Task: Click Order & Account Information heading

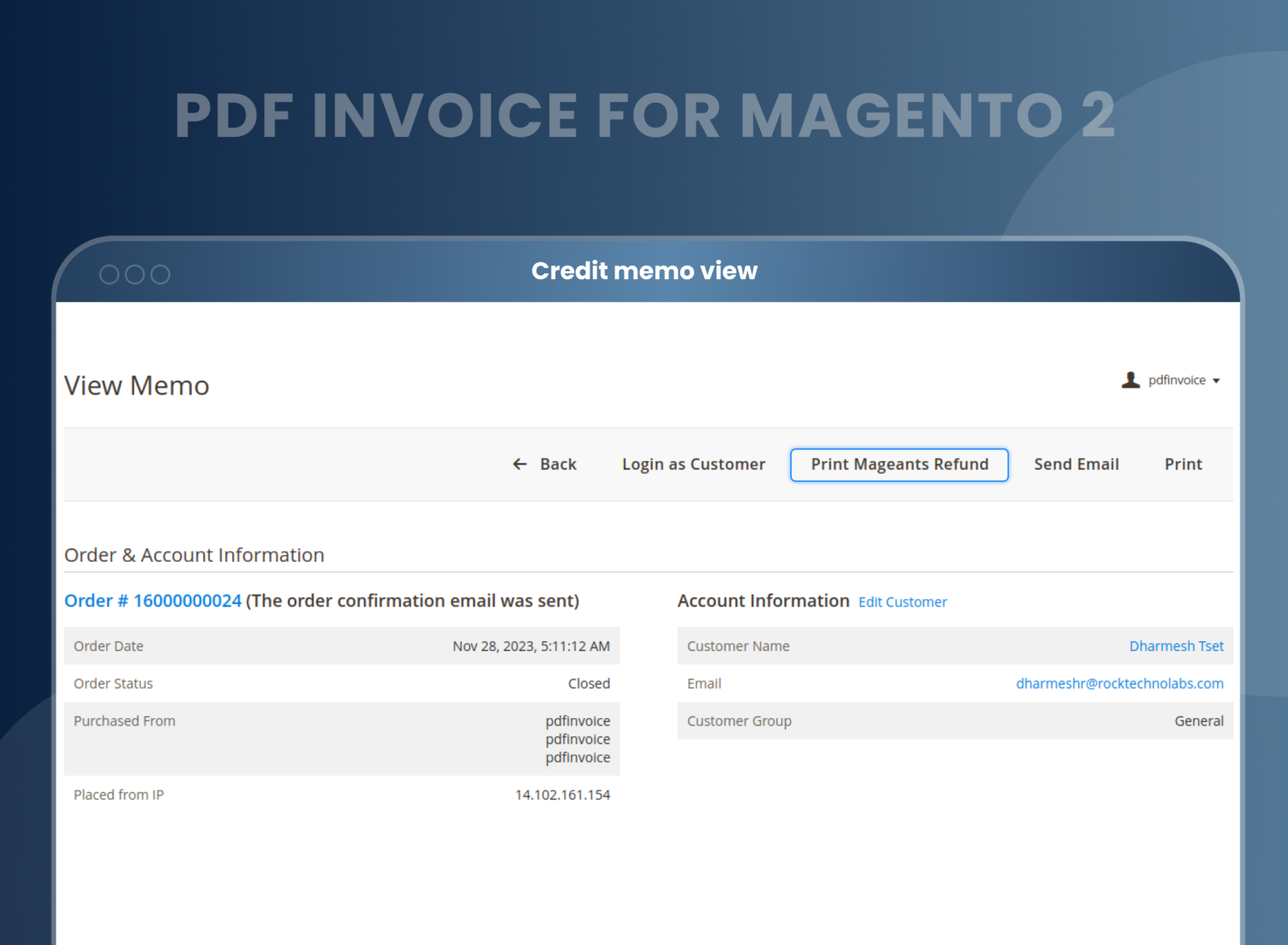Action: coord(194,555)
